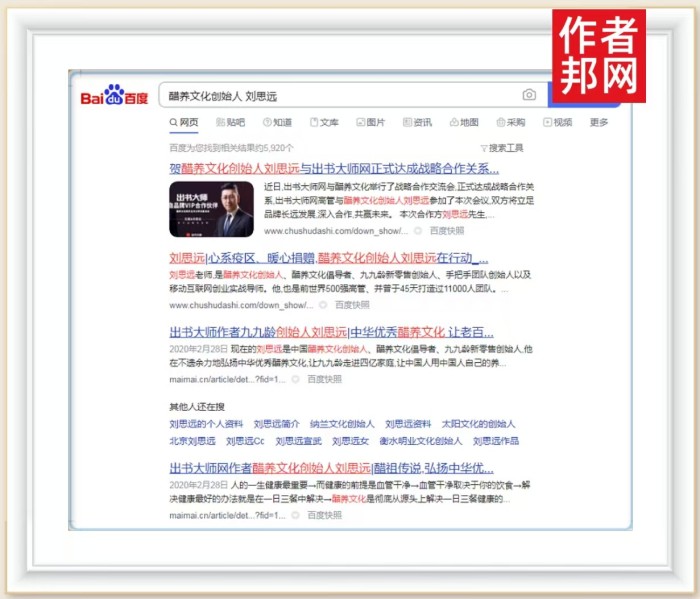The width and height of the screenshot is (700, 599).
Task: Open the 文库 search category
Action: [324, 123]
